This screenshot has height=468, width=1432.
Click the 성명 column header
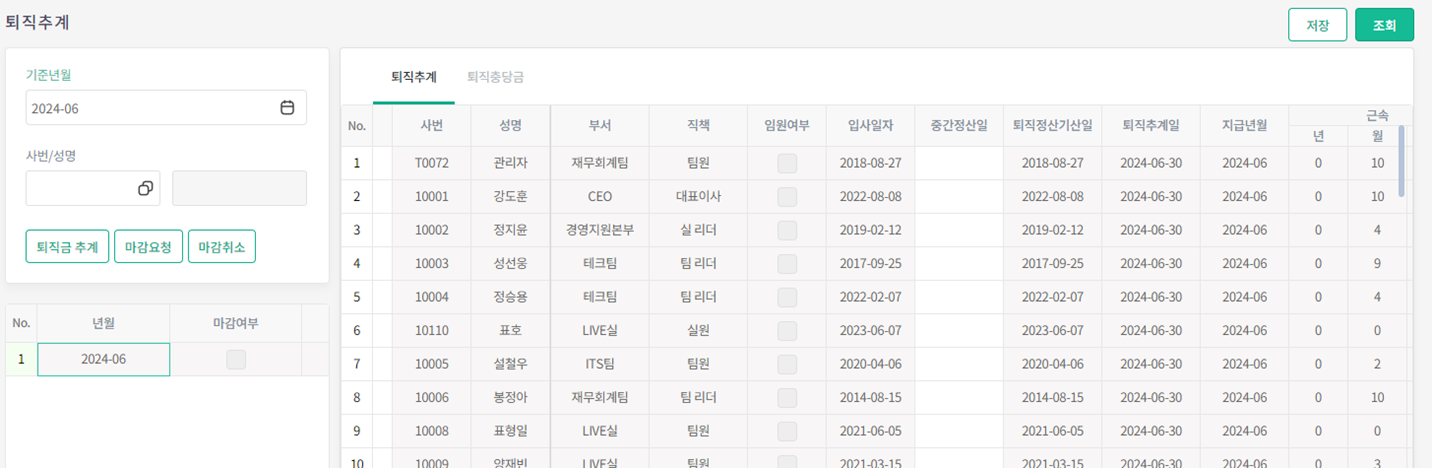(510, 126)
